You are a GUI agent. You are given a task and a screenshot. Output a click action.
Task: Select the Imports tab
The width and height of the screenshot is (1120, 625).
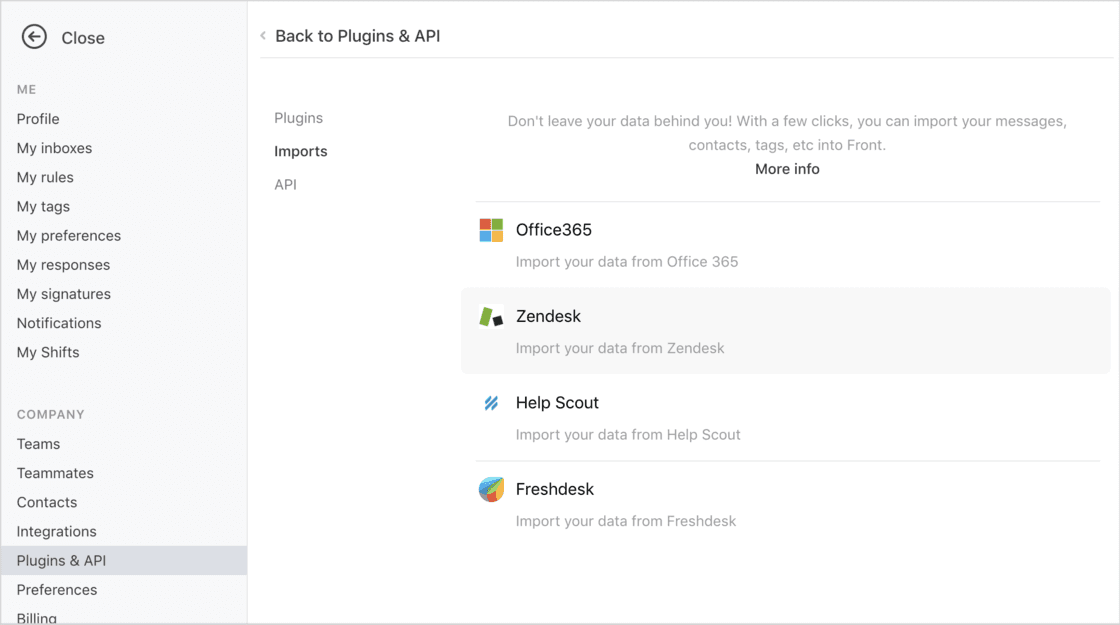point(301,151)
